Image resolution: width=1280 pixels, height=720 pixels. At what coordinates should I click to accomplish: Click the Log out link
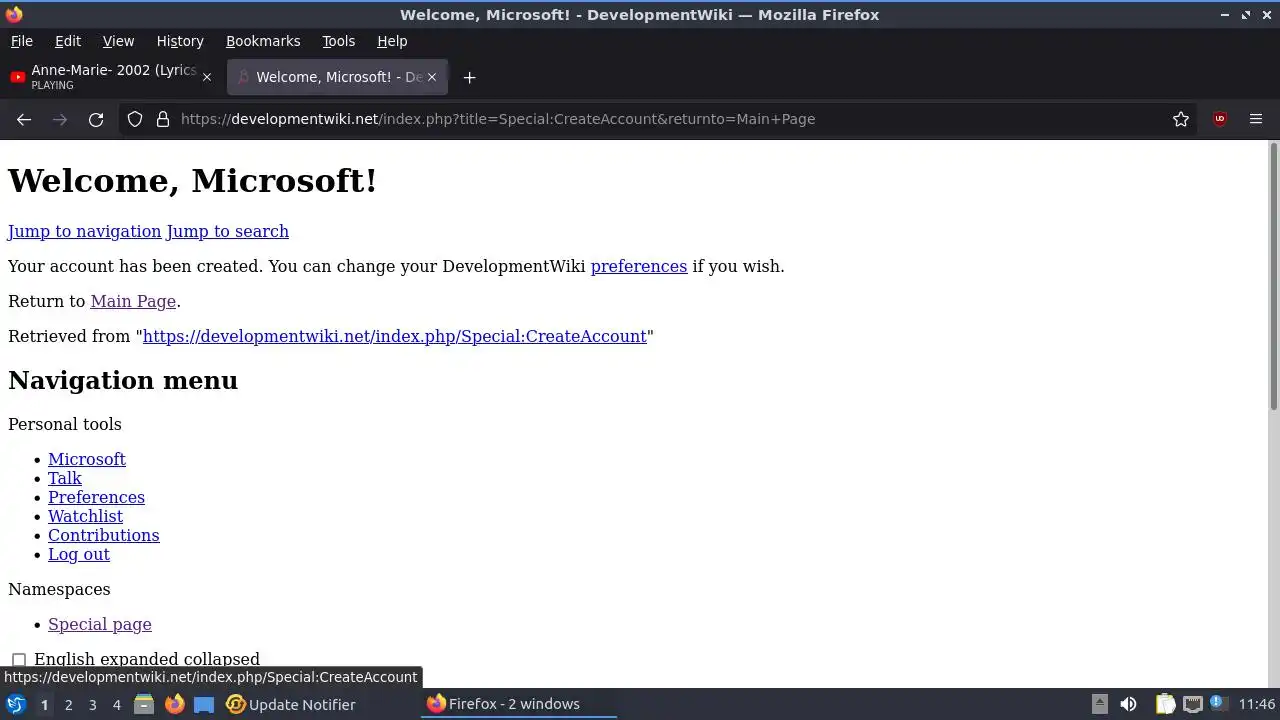tap(79, 554)
